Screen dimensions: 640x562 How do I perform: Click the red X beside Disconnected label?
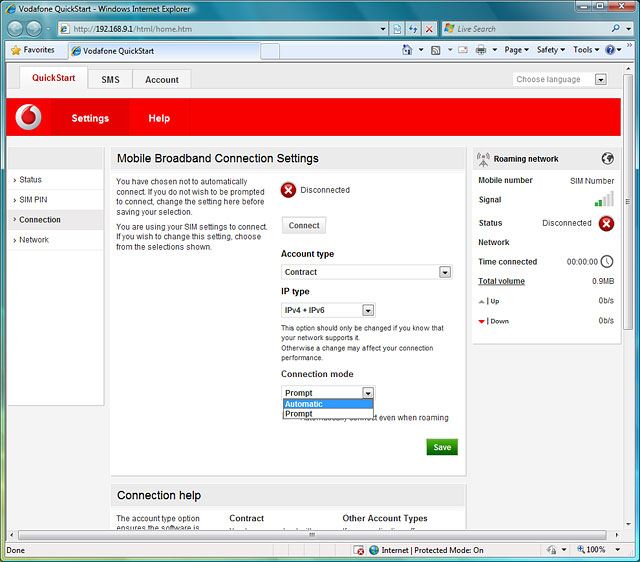(x=288, y=190)
